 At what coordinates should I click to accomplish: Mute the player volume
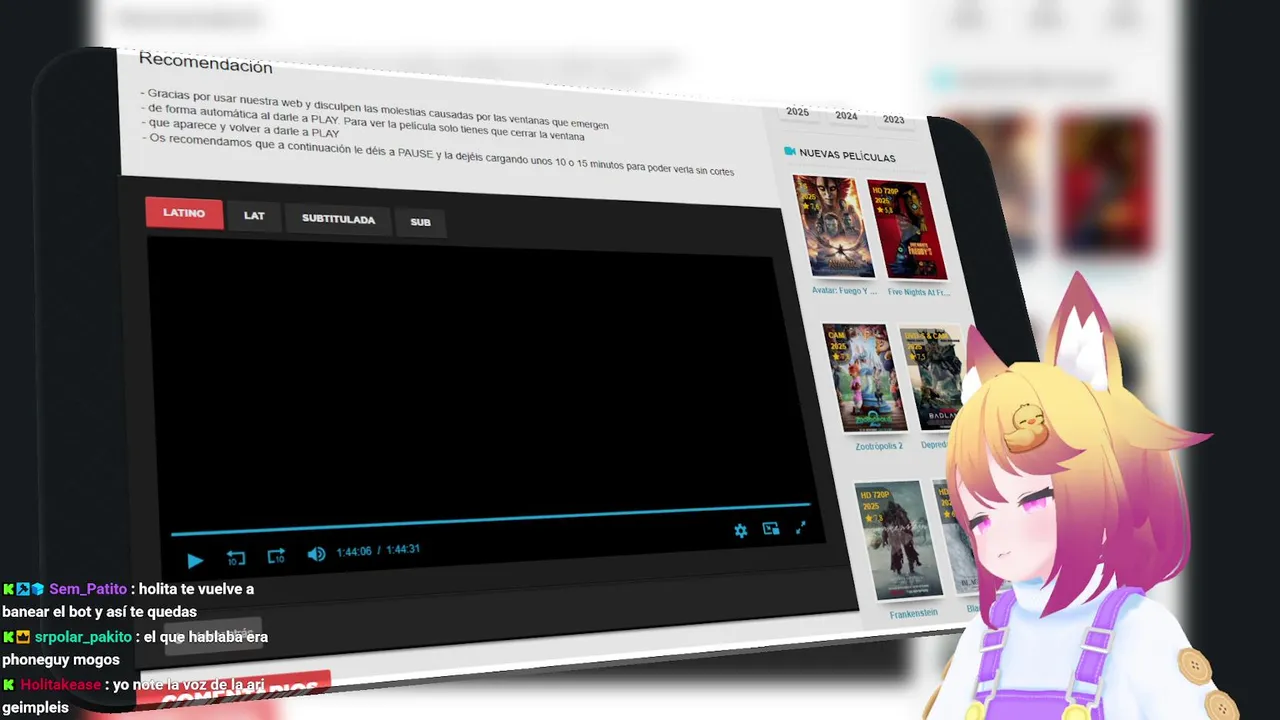[x=316, y=554]
